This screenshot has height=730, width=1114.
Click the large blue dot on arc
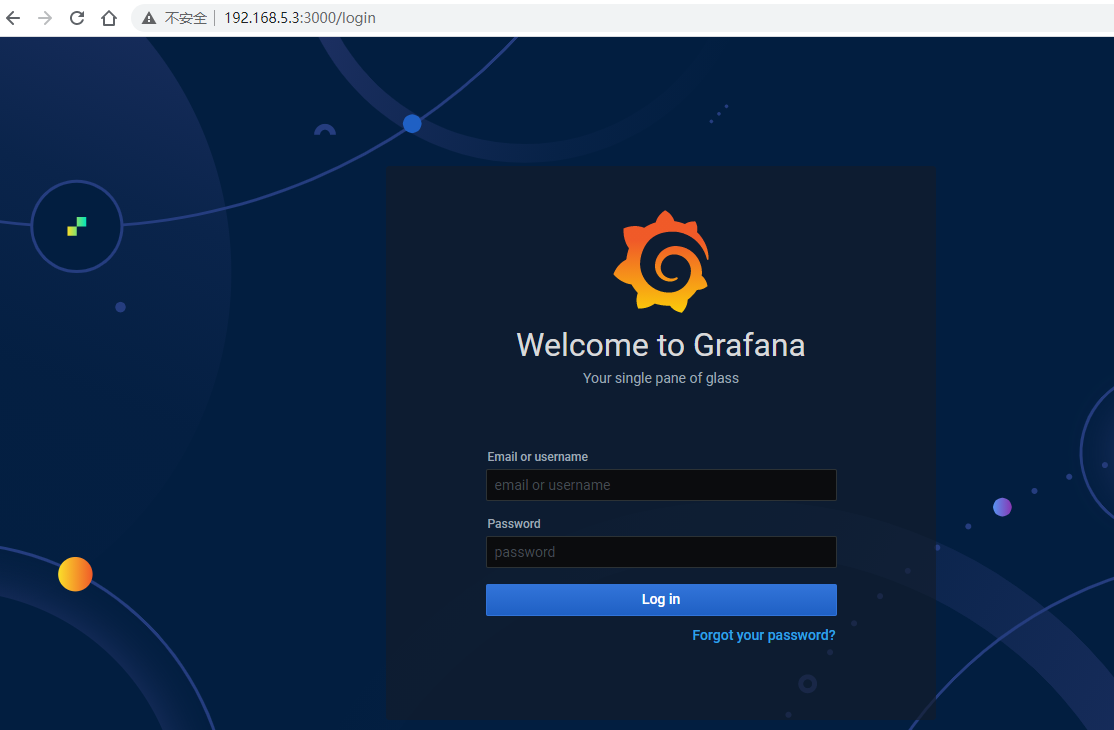coord(412,124)
